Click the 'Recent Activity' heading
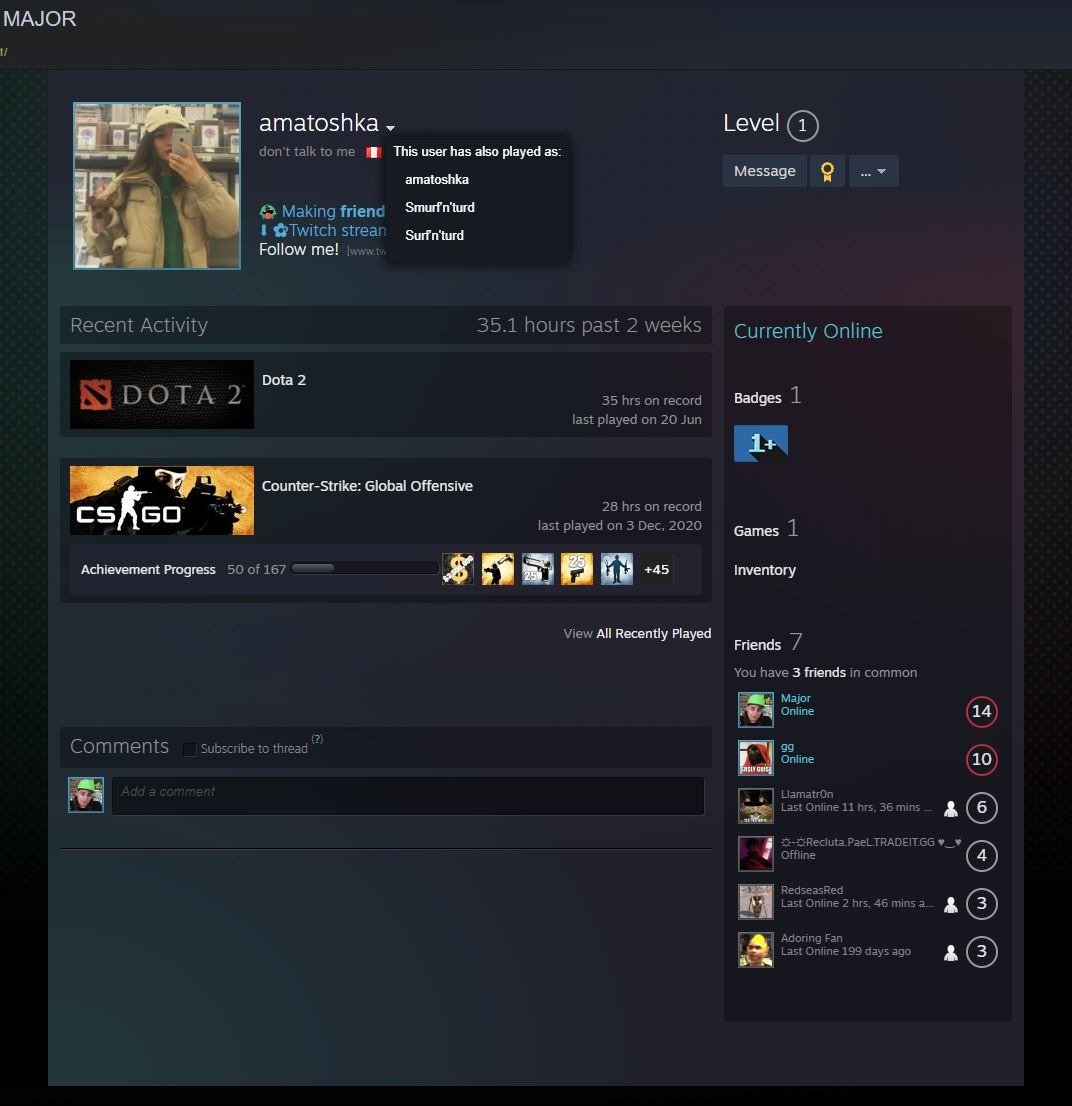1072x1106 pixels. (x=139, y=325)
